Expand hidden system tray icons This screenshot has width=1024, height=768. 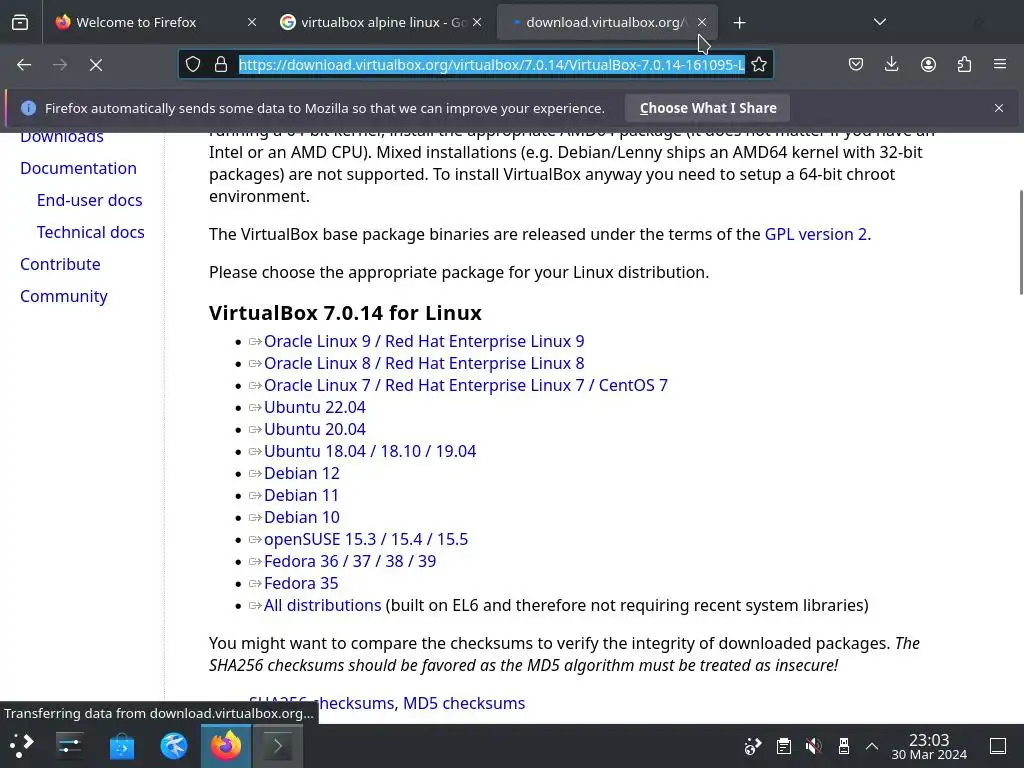(872, 746)
